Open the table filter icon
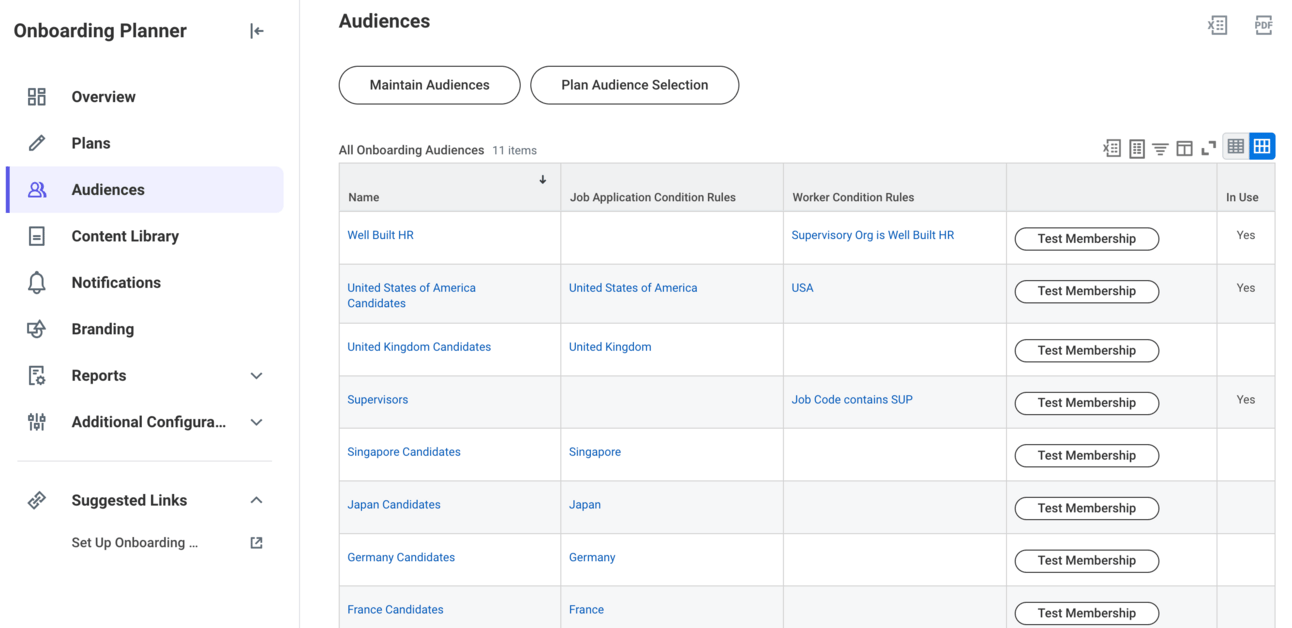This screenshot has width=1292, height=628. [x=1160, y=149]
